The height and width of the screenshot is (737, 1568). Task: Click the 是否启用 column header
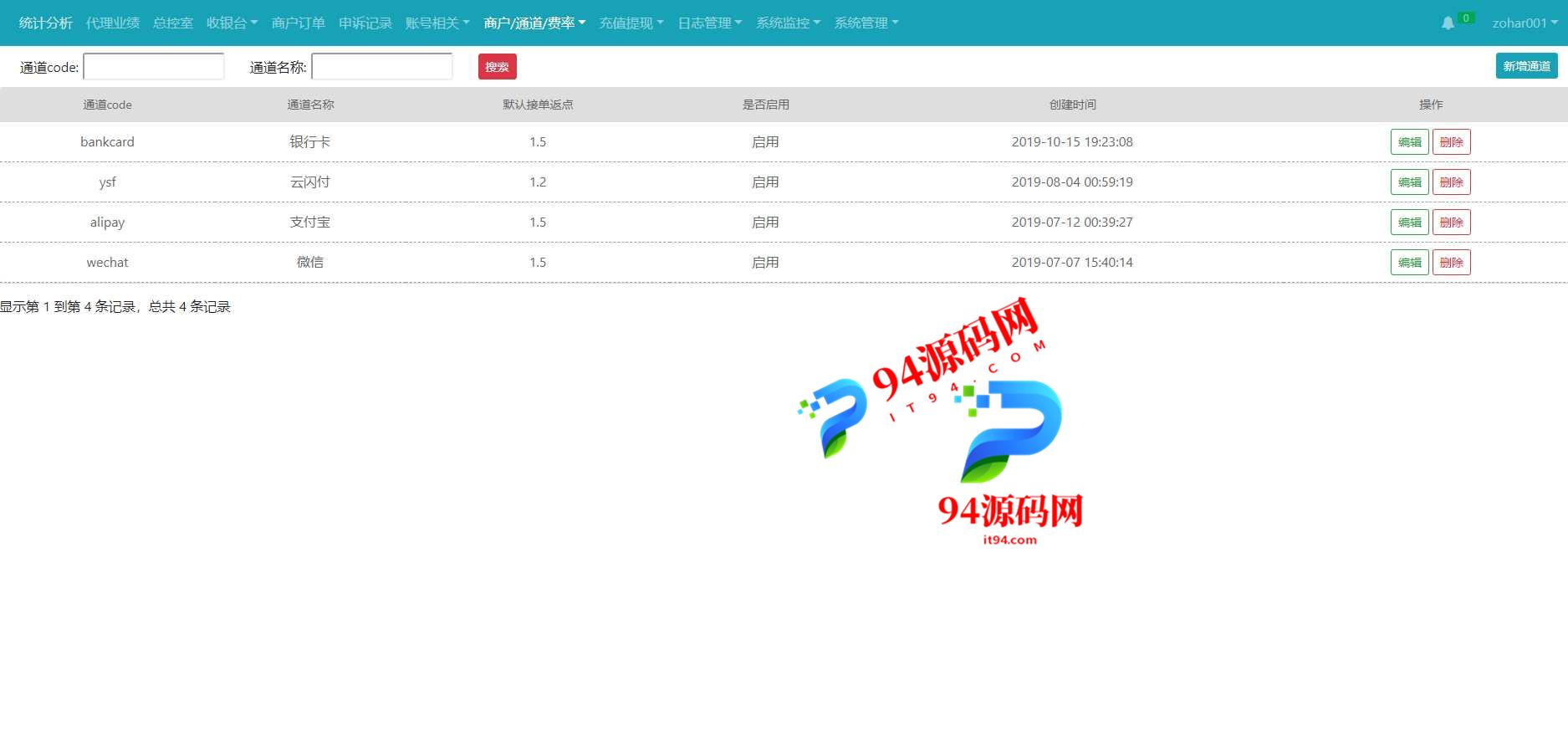click(765, 105)
